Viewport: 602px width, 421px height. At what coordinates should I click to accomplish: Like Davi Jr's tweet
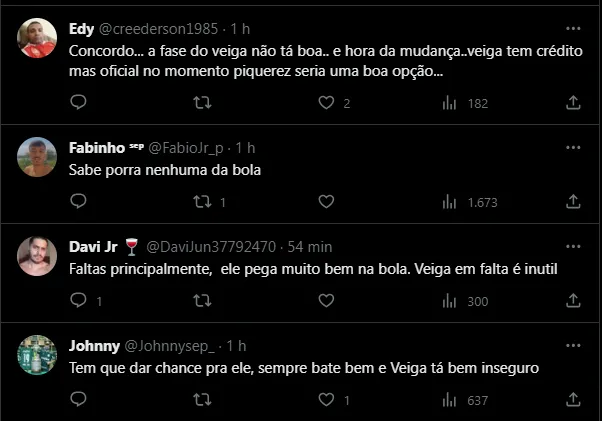pyautogui.click(x=325, y=301)
